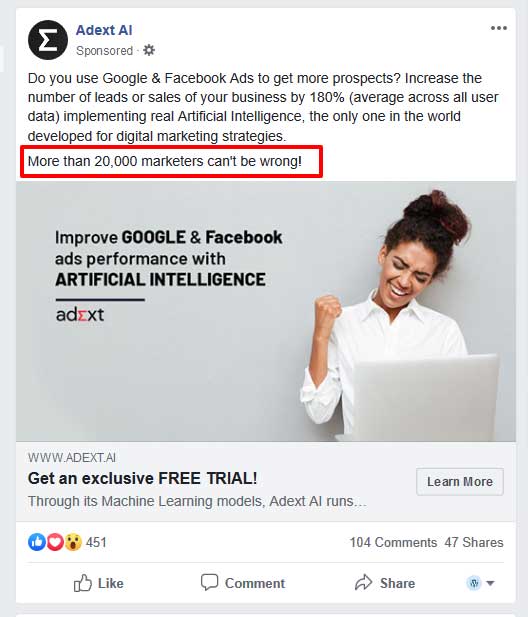Click the Adext AI sigma profile picture
The width and height of the screenshot is (528, 617).
(48, 40)
